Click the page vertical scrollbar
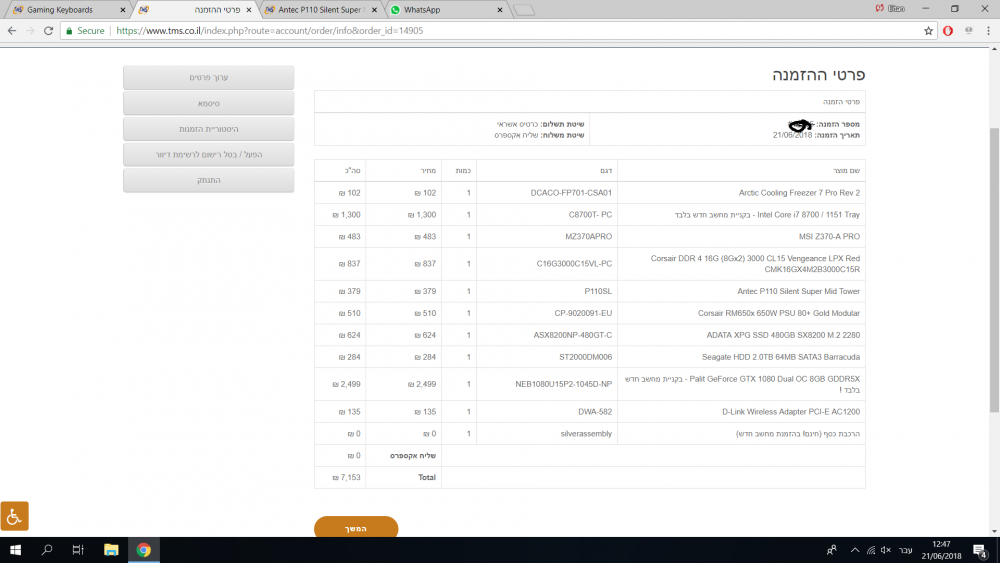 tap(994, 270)
